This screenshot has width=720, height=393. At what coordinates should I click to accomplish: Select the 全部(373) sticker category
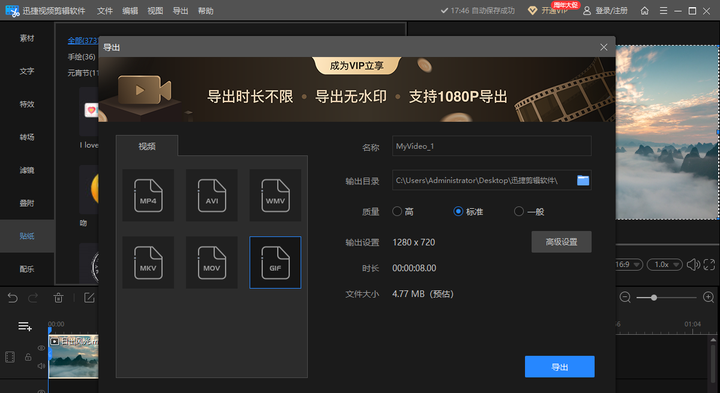click(83, 40)
